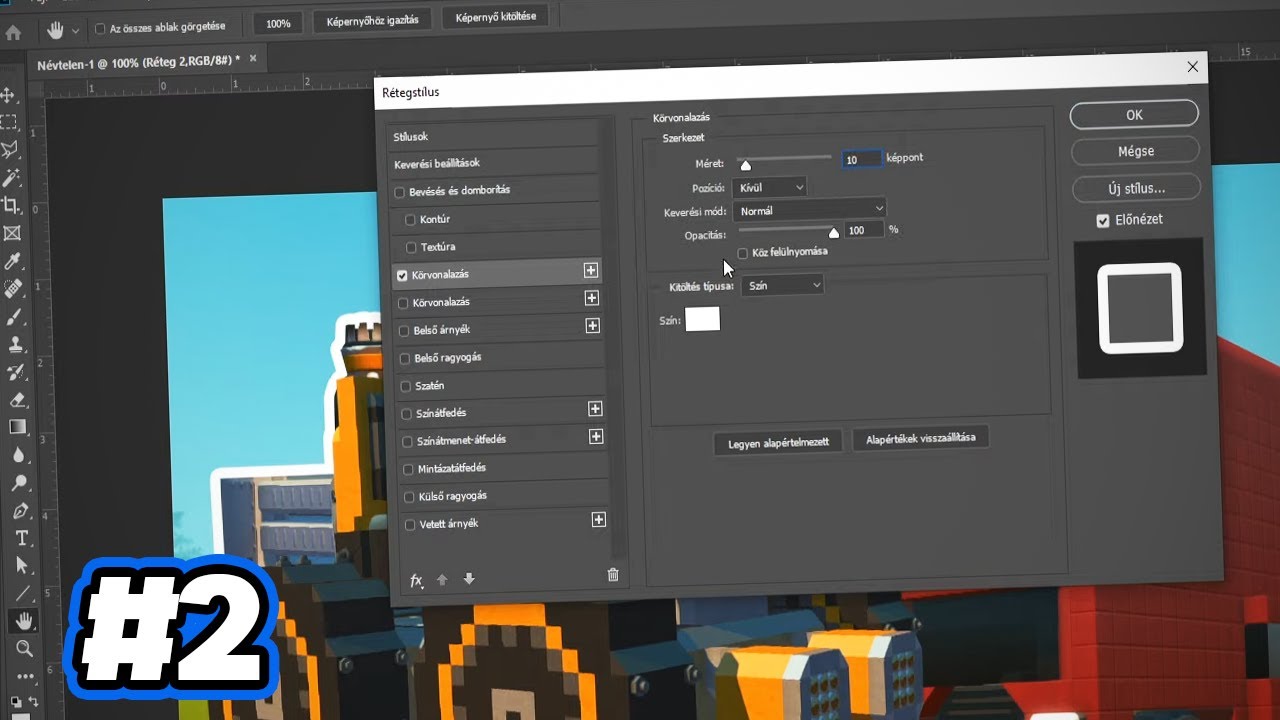1280x720 pixels.
Task: Toggle the Előnézet preview checkbox
Action: (1102, 220)
